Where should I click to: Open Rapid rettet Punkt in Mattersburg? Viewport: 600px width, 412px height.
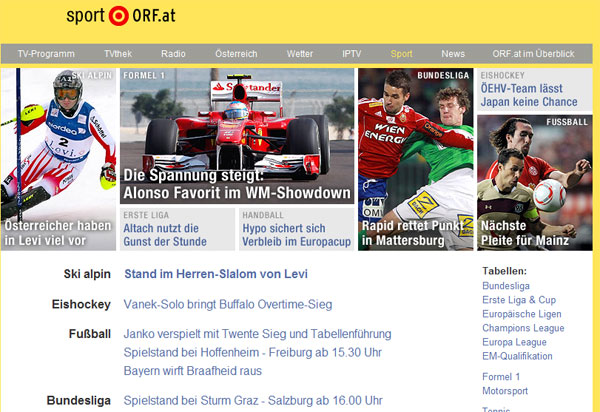[x=412, y=233]
